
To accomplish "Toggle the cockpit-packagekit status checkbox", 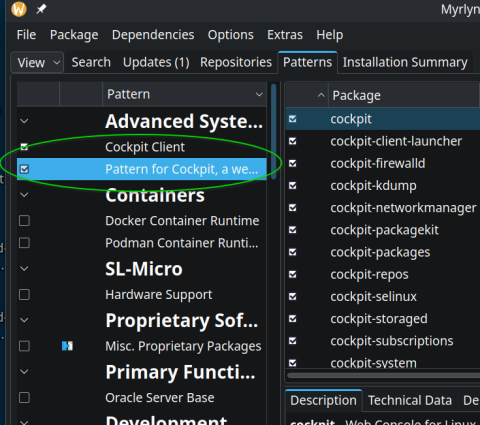I will 293,230.
